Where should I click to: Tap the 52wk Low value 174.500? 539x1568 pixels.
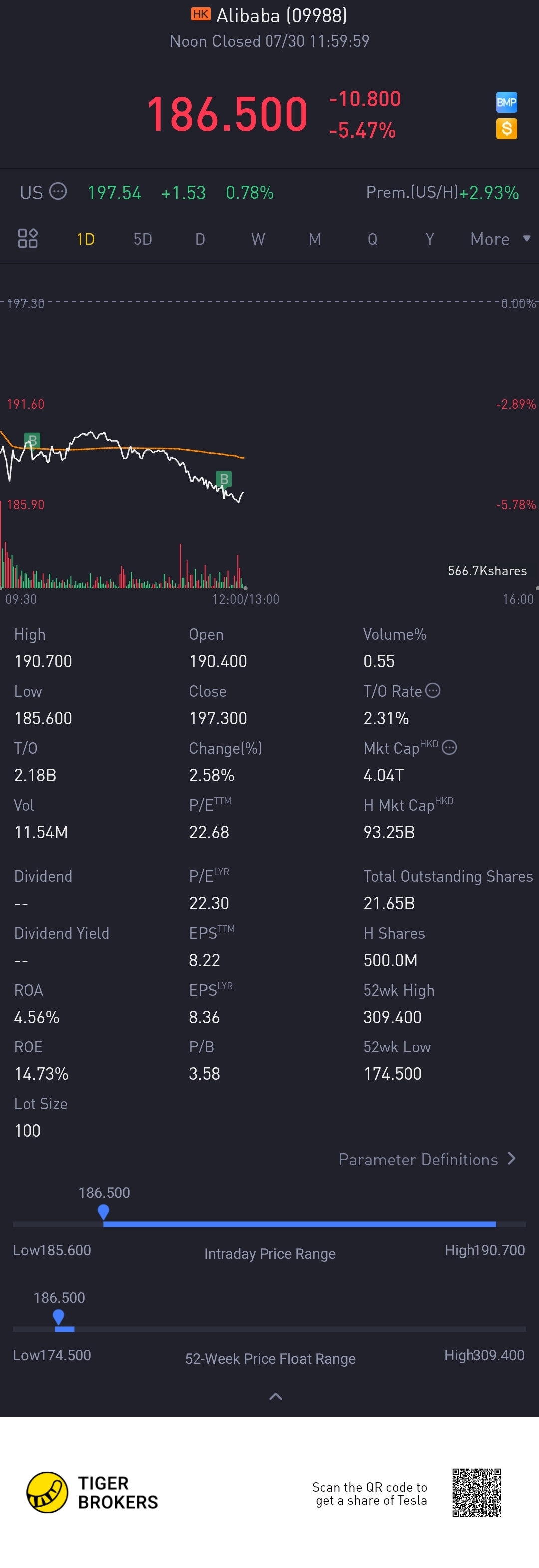point(392,1074)
